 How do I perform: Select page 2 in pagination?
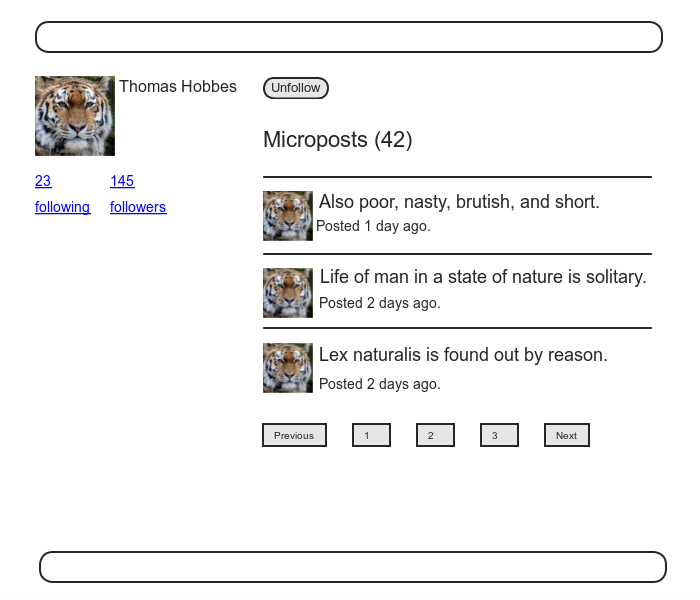435,435
